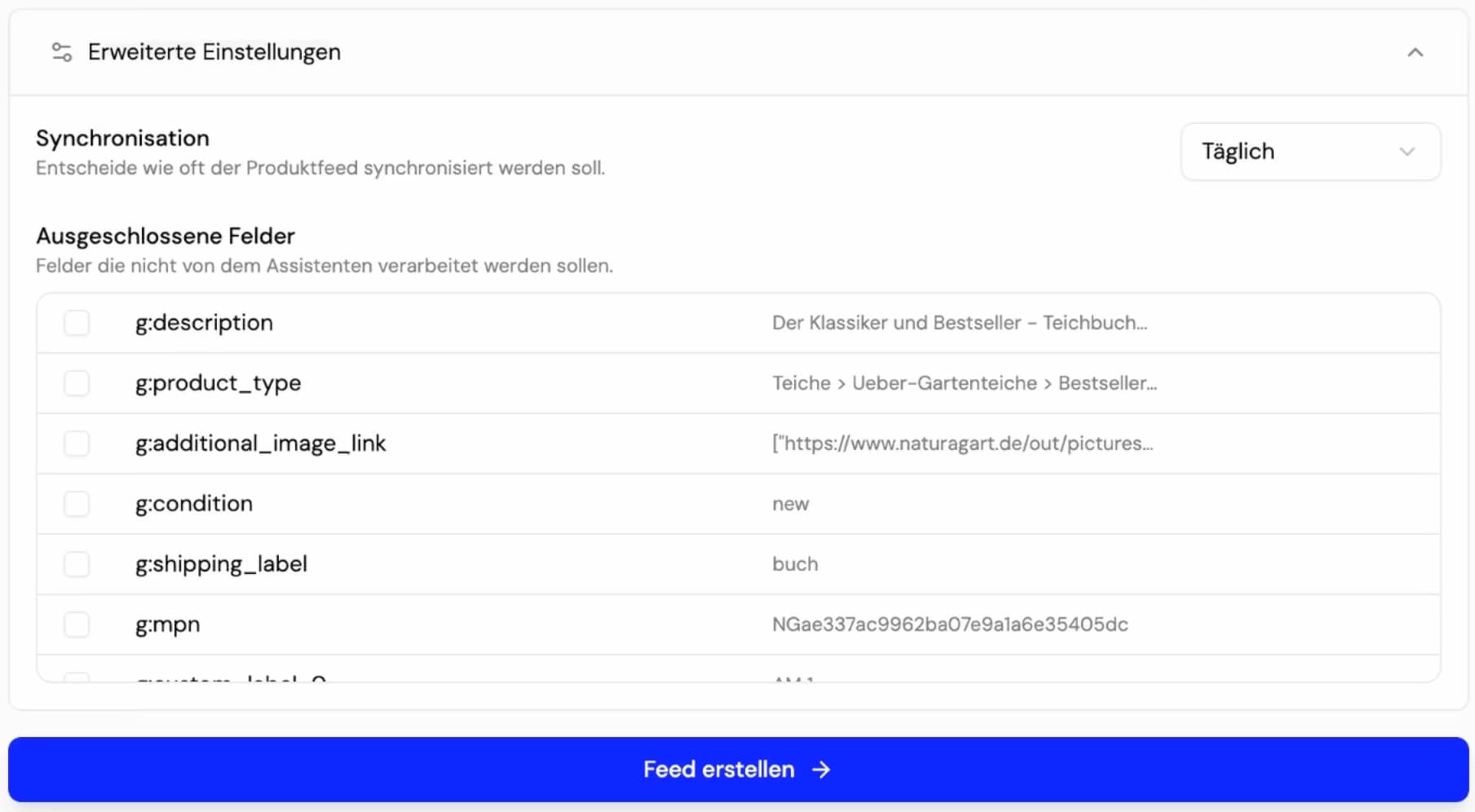Click the new condition value

(x=790, y=503)
